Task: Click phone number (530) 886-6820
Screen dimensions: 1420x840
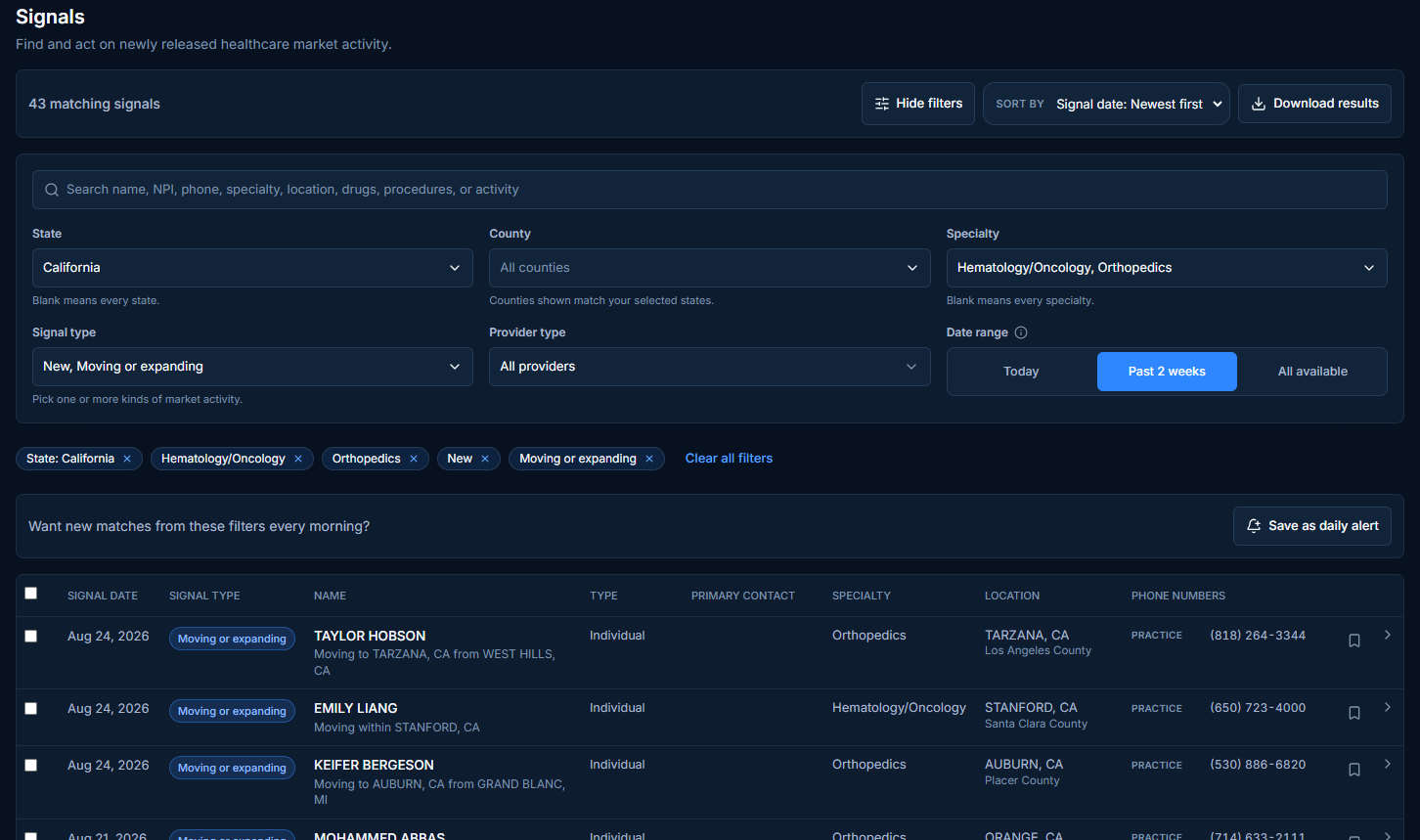Action: coord(1258,765)
